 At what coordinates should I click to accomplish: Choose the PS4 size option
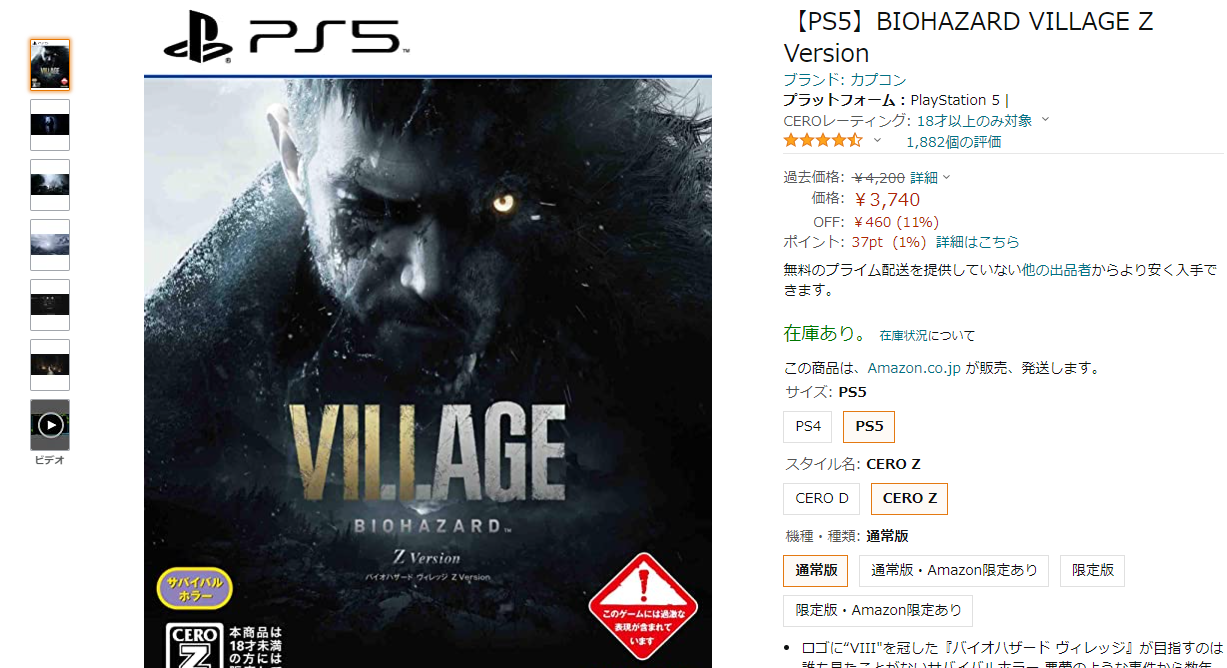[x=808, y=426]
